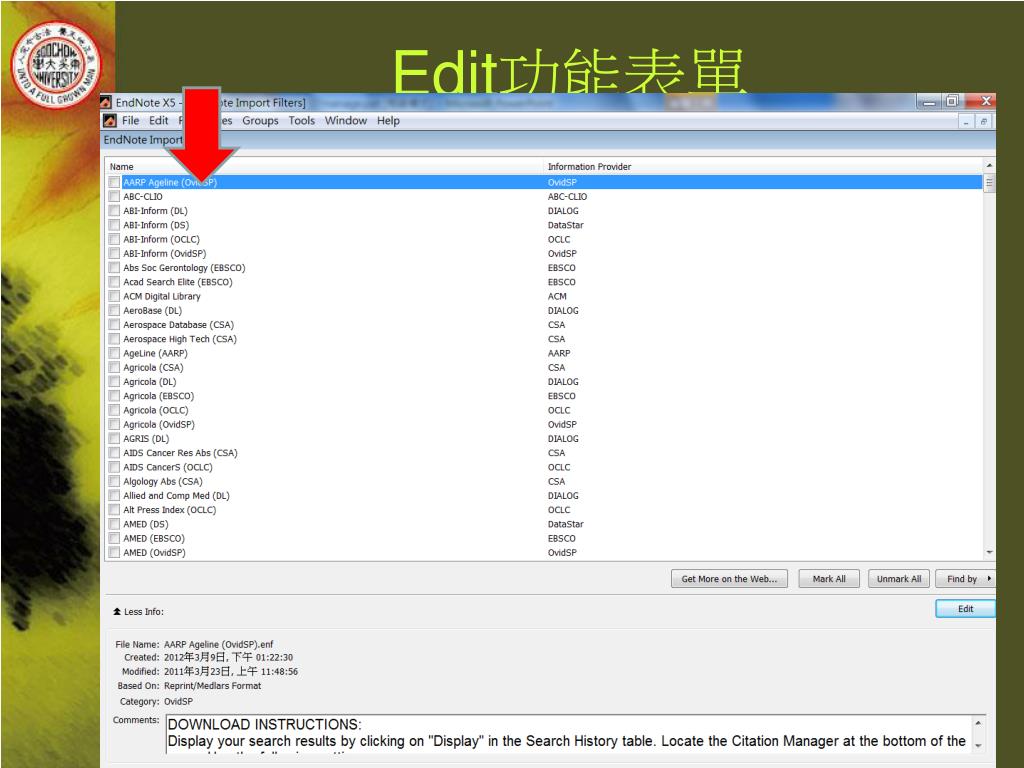Image resolution: width=1024 pixels, height=768 pixels.
Task: Check the AeroBase (DL) checkbox
Action: pyautogui.click(x=114, y=311)
